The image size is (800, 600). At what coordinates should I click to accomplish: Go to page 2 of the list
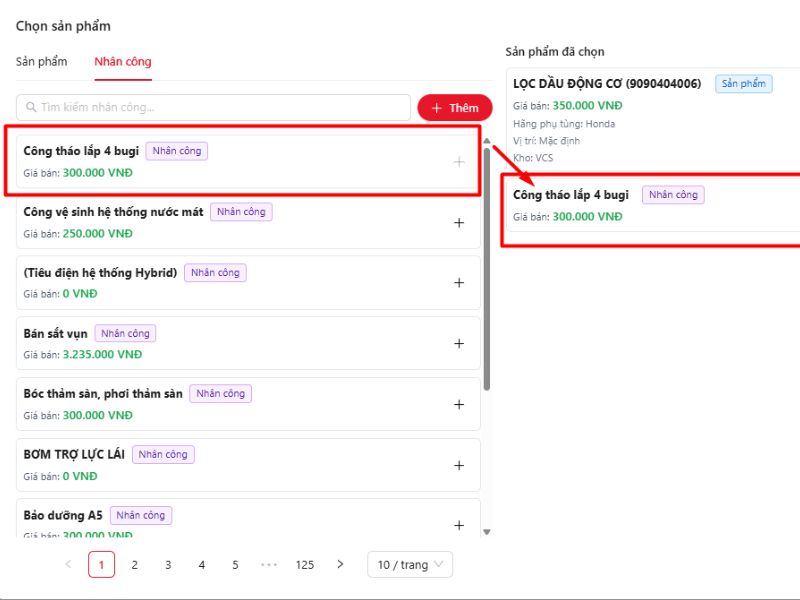(135, 565)
